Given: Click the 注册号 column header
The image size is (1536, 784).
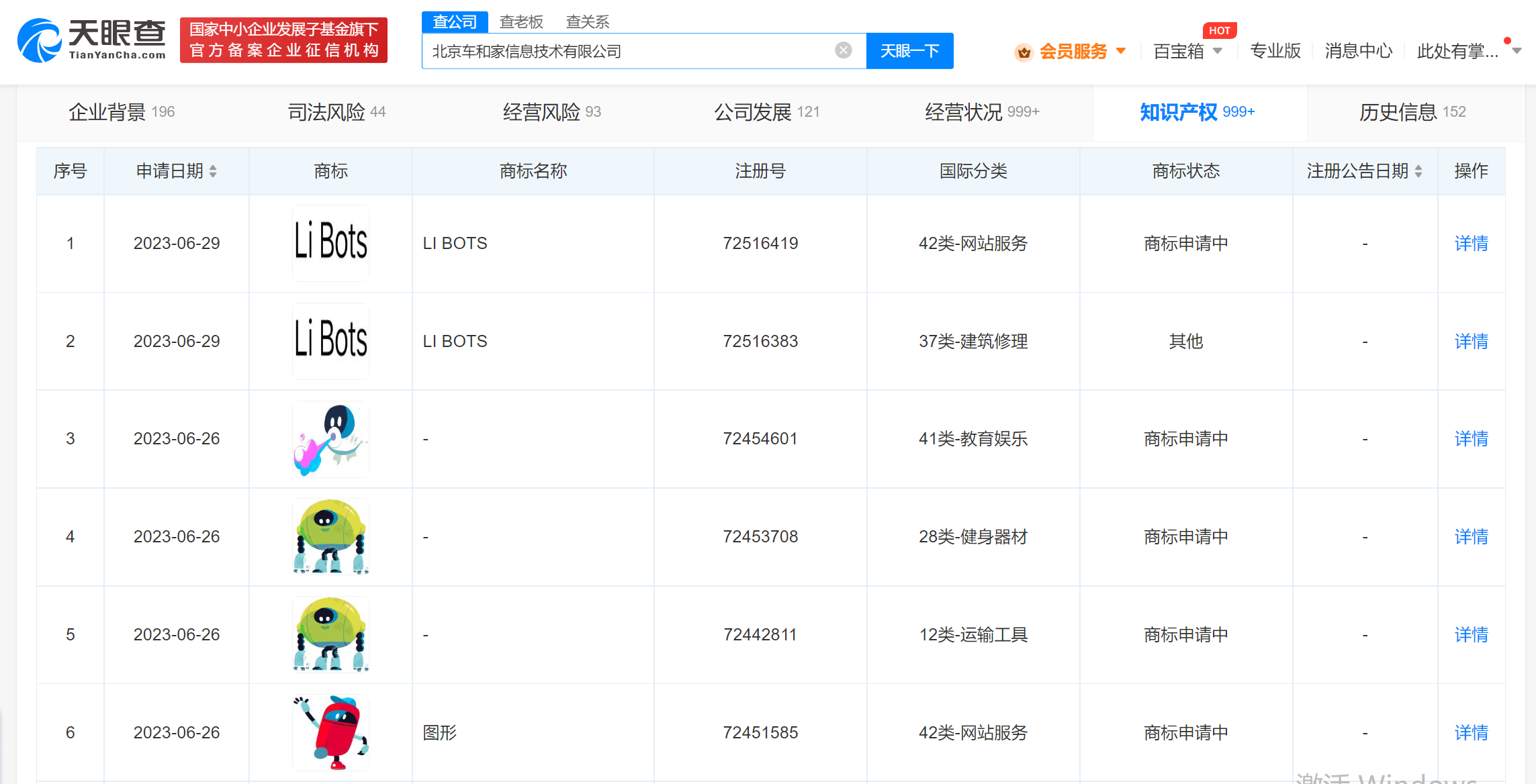Looking at the screenshot, I should (x=760, y=171).
